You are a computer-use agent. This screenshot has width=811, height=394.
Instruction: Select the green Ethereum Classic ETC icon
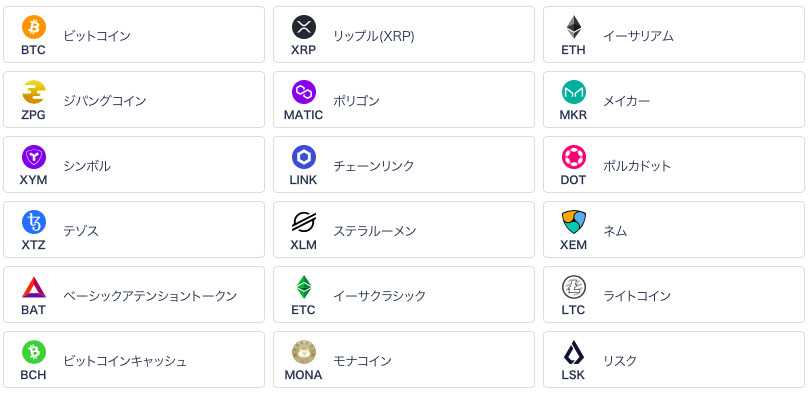click(304, 287)
